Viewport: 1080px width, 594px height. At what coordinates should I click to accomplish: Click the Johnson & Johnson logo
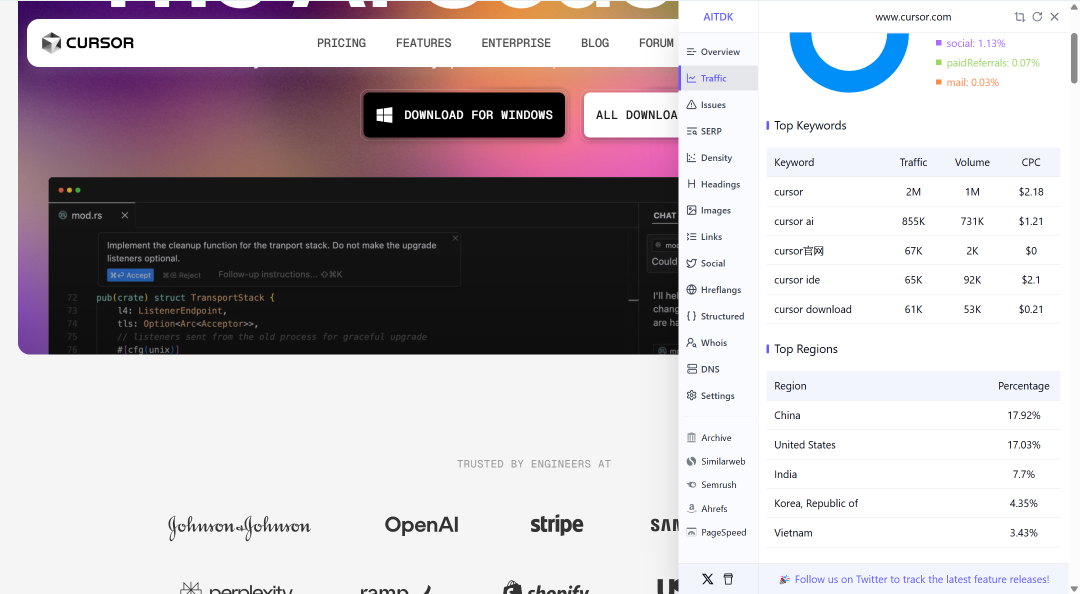click(239, 526)
